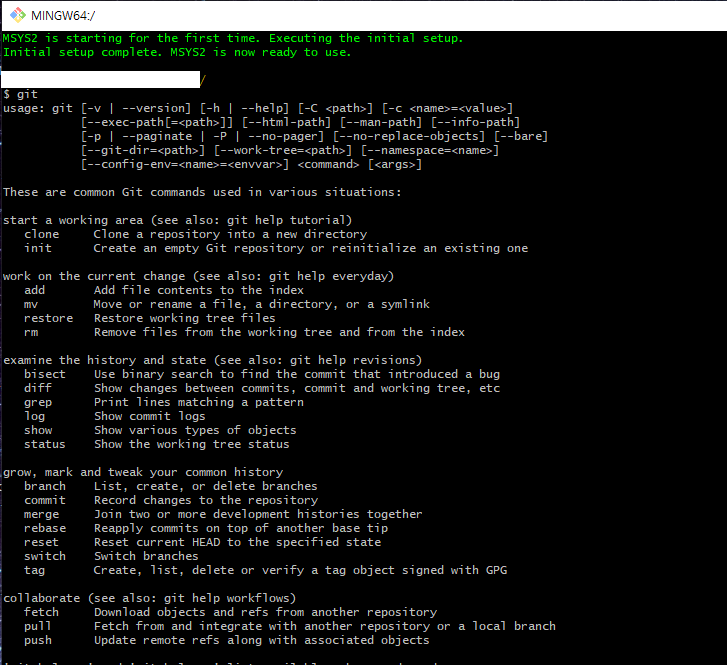Viewport: 727px width, 665px height.
Task: Click 'Show various types of objects'
Action: [195, 430]
